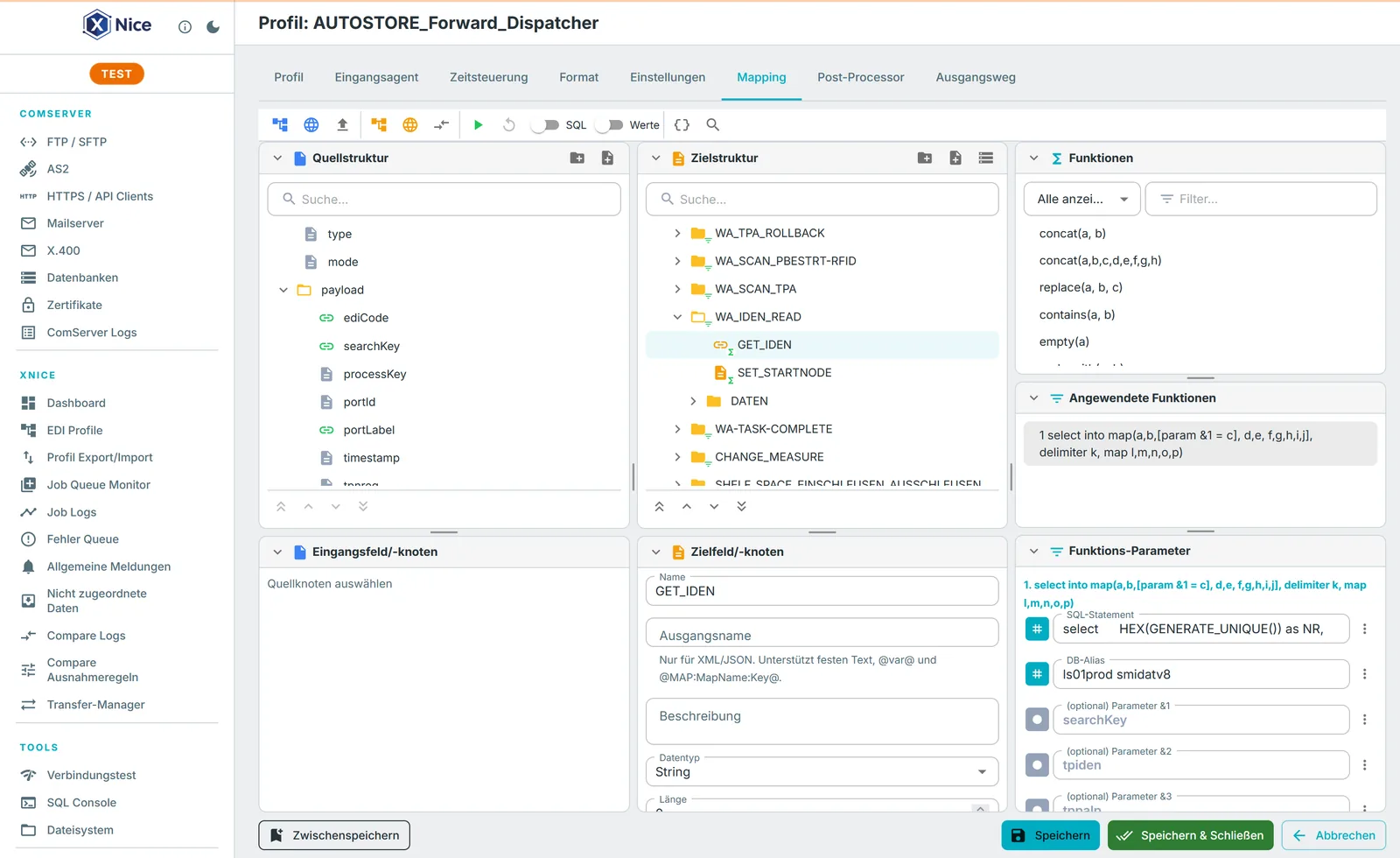
Task: Click the Funktionen filter field
Action: coord(1261,199)
